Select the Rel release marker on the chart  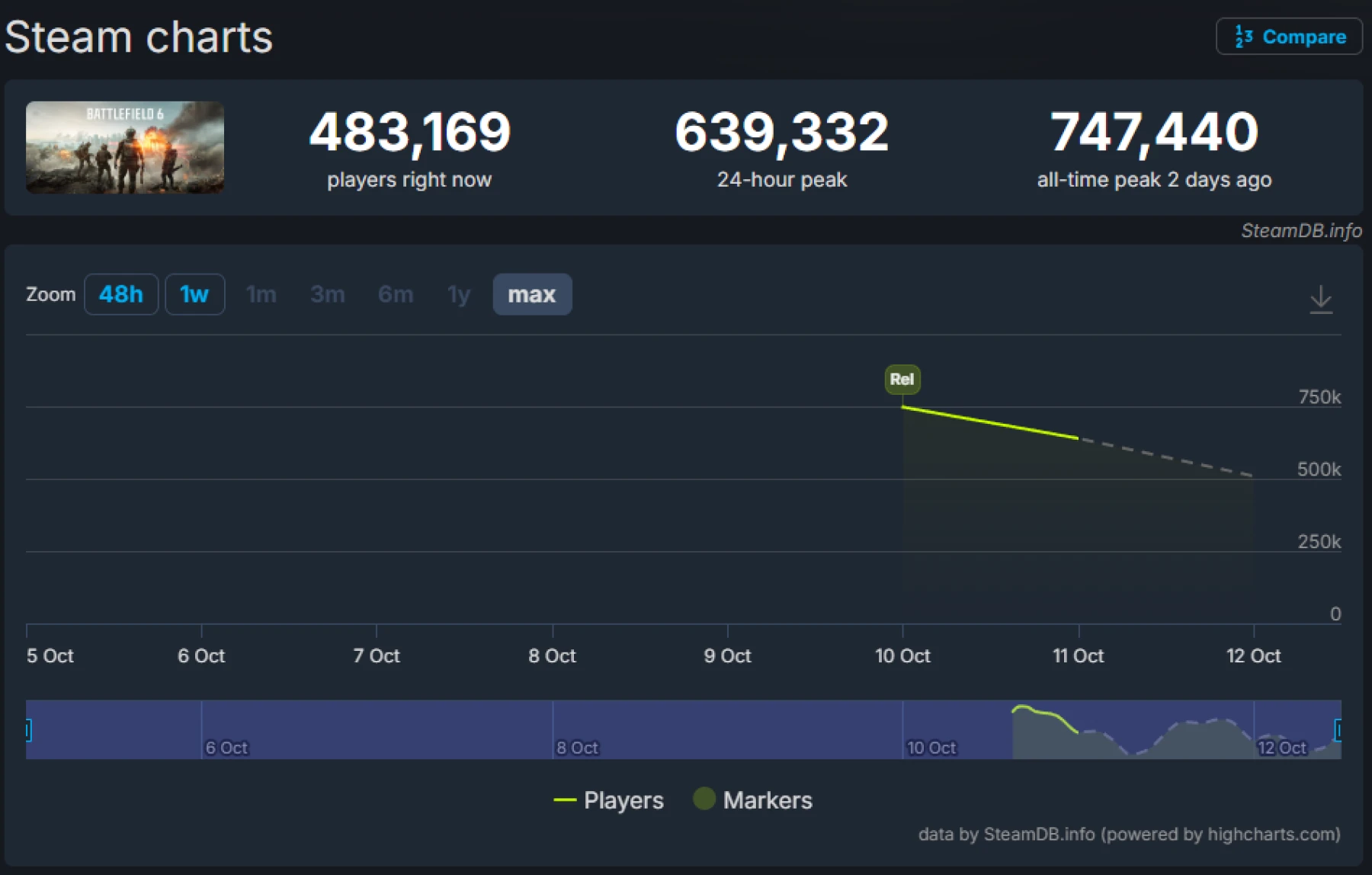pyautogui.click(x=902, y=379)
